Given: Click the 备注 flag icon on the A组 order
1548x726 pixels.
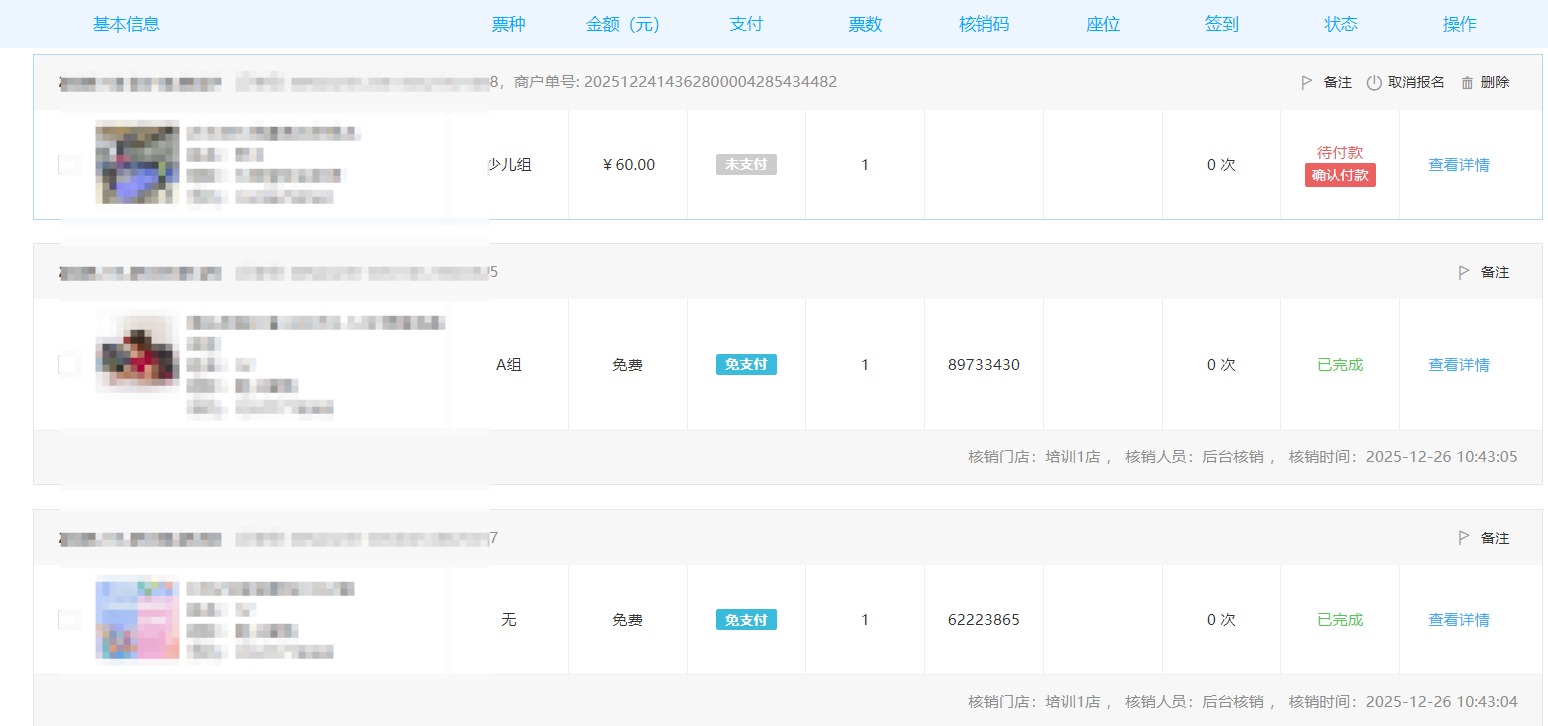Looking at the screenshot, I should [x=1464, y=272].
